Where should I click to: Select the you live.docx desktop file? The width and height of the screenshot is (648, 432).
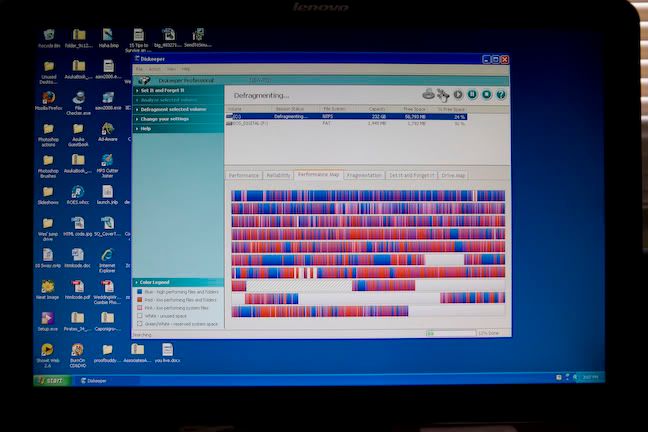(167, 353)
